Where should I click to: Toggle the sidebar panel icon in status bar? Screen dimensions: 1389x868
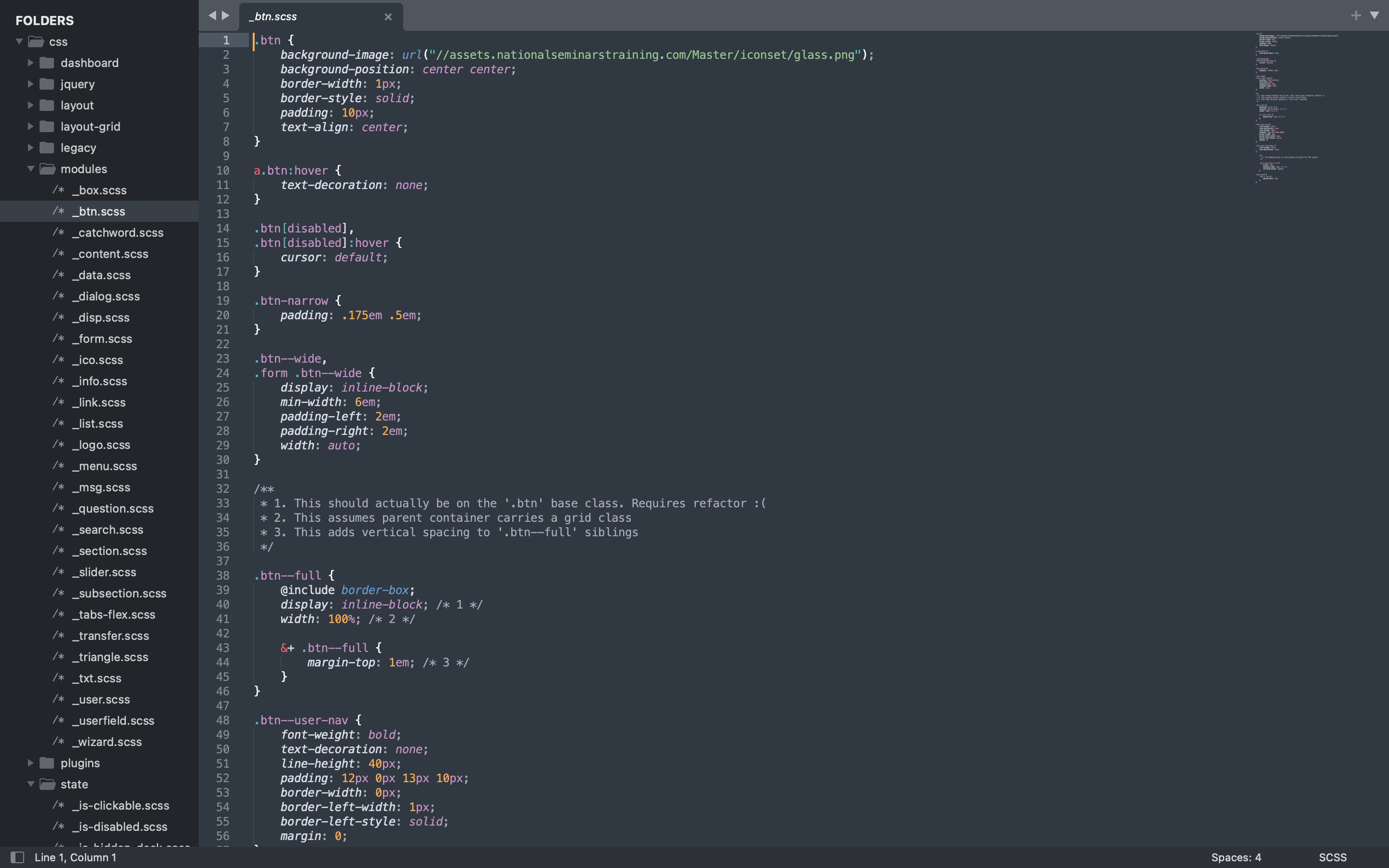pyautogui.click(x=17, y=857)
